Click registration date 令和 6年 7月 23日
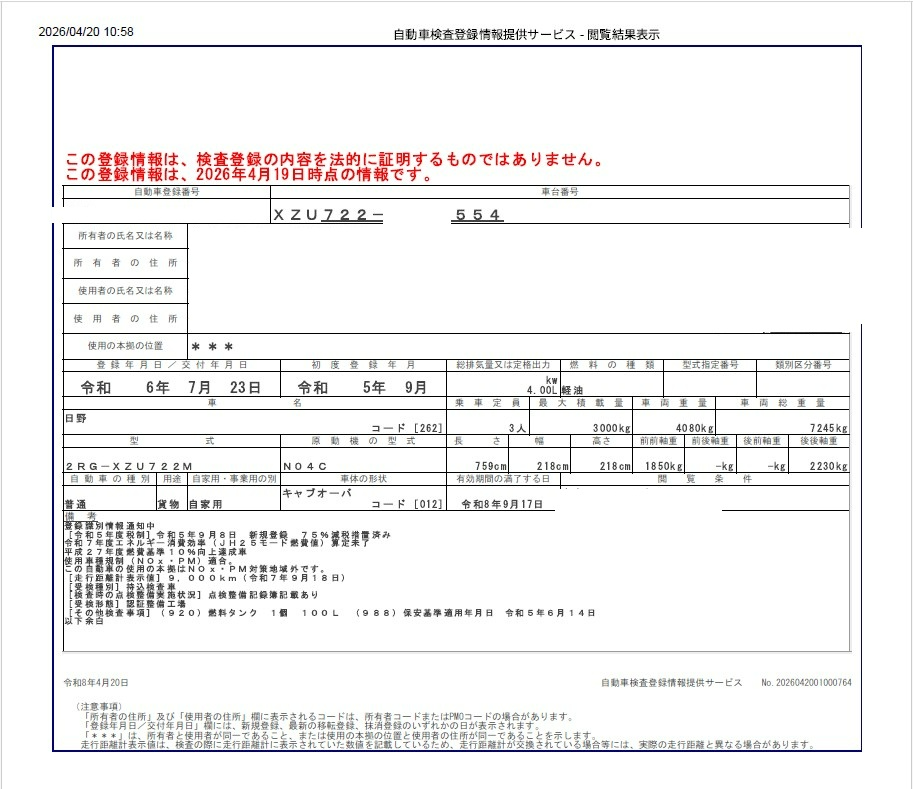This screenshot has height=789, width=913. 170,387
